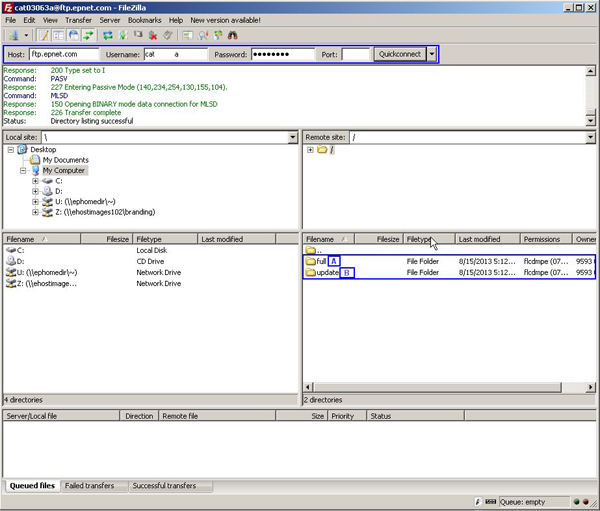Screen dimensions: 600x511
Task: Open Local site path dropdown
Action: (x=293, y=137)
